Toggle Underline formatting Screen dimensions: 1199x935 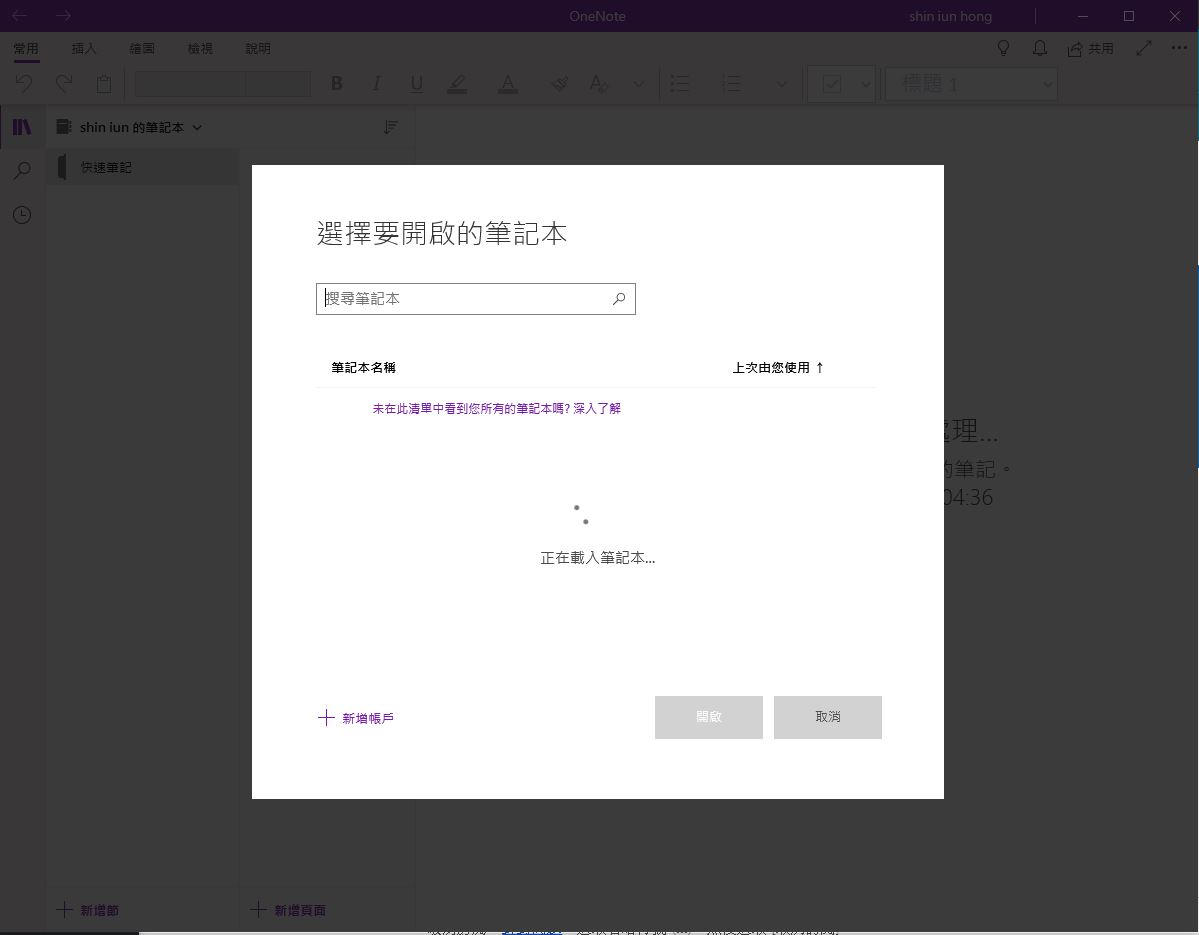coord(417,83)
